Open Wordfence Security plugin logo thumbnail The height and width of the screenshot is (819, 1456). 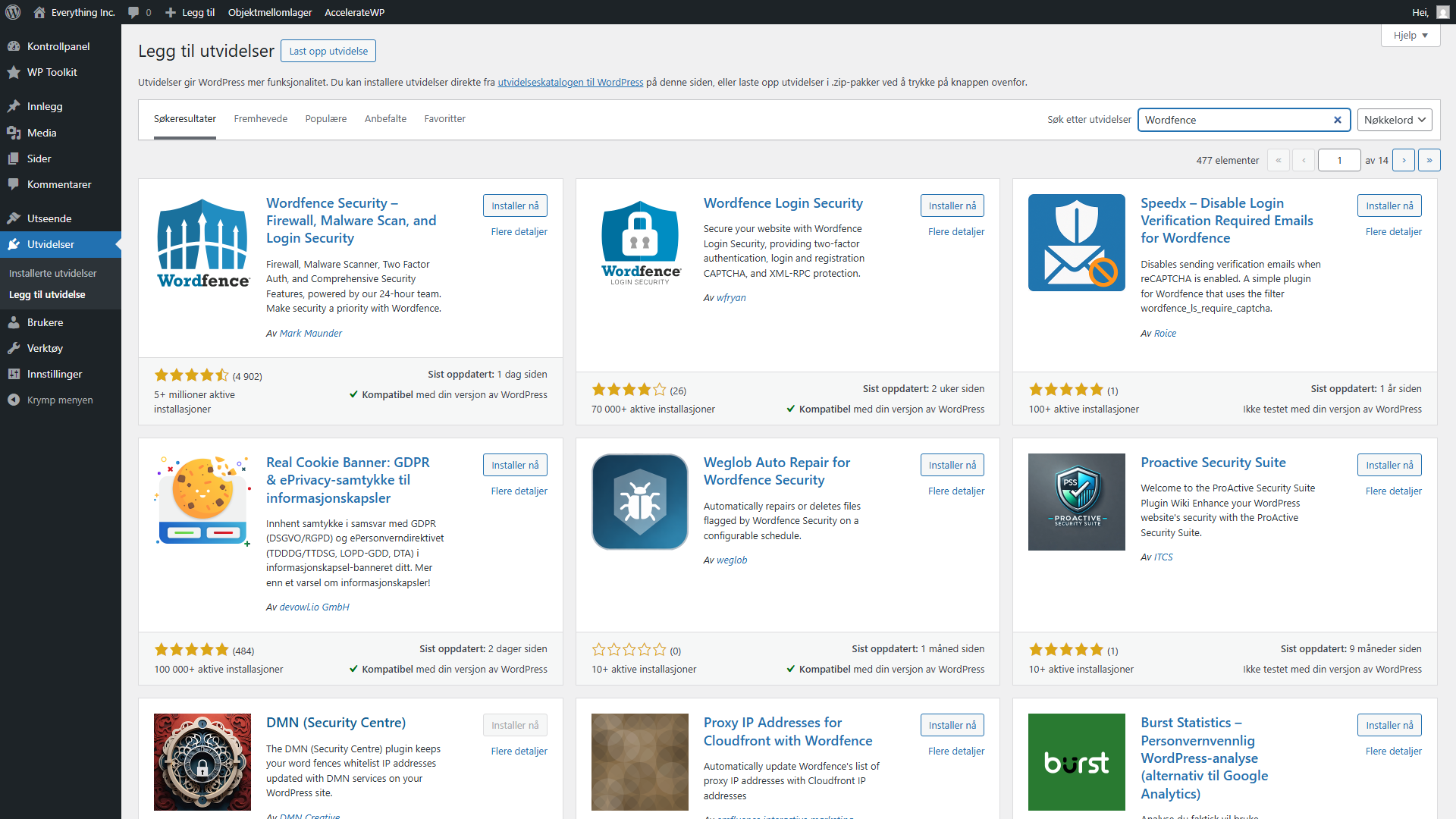click(202, 243)
